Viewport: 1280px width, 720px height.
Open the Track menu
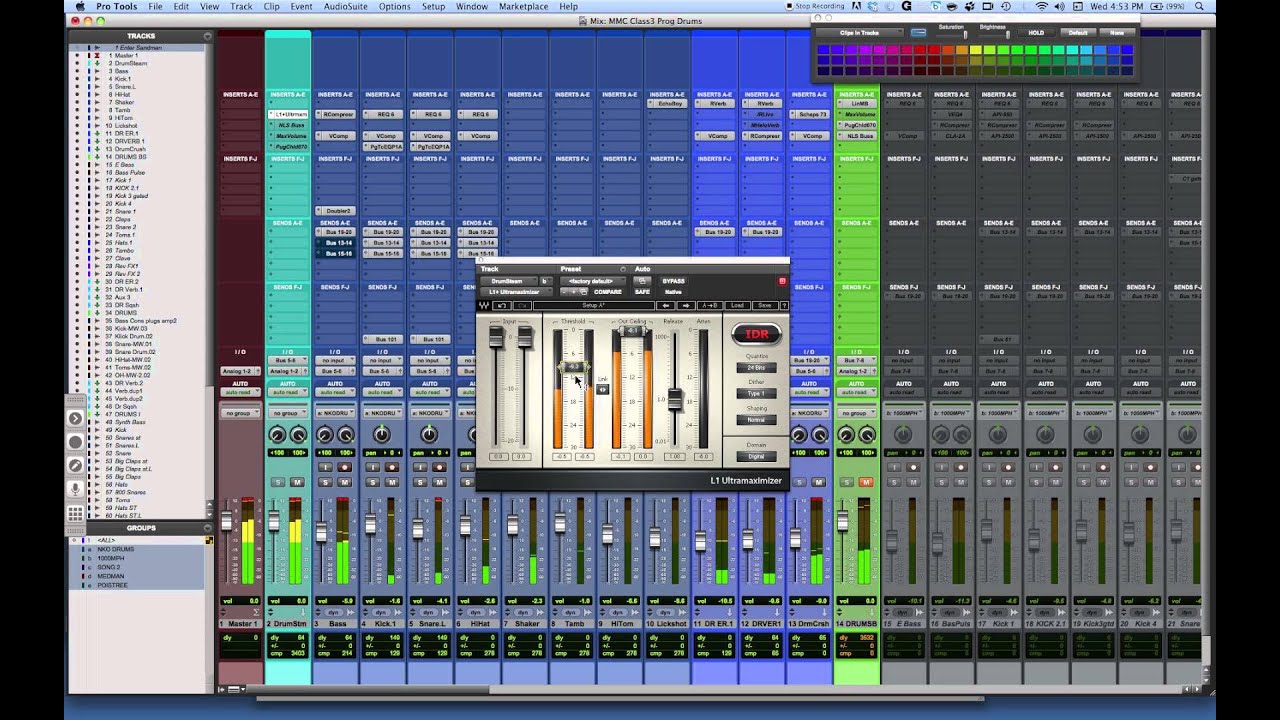(241, 6)
